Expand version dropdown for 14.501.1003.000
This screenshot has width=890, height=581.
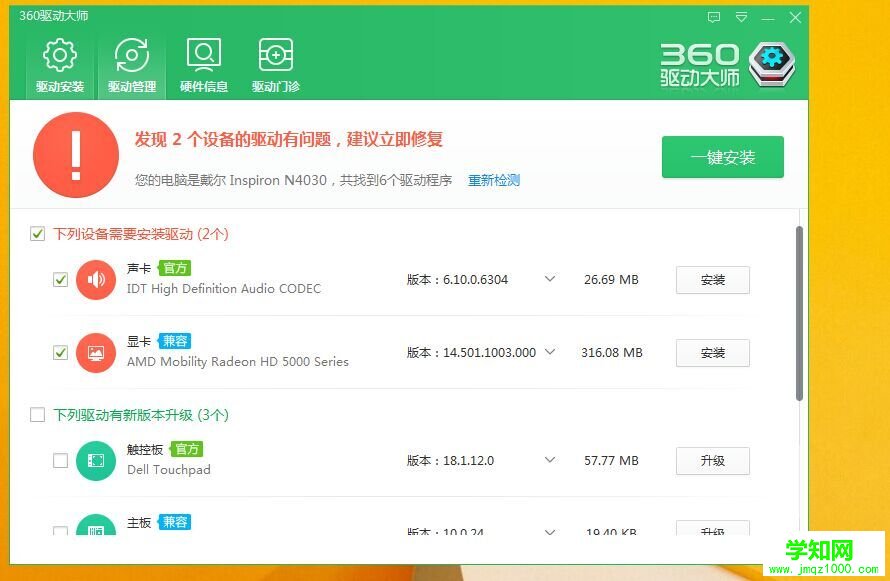coord(549,352)
